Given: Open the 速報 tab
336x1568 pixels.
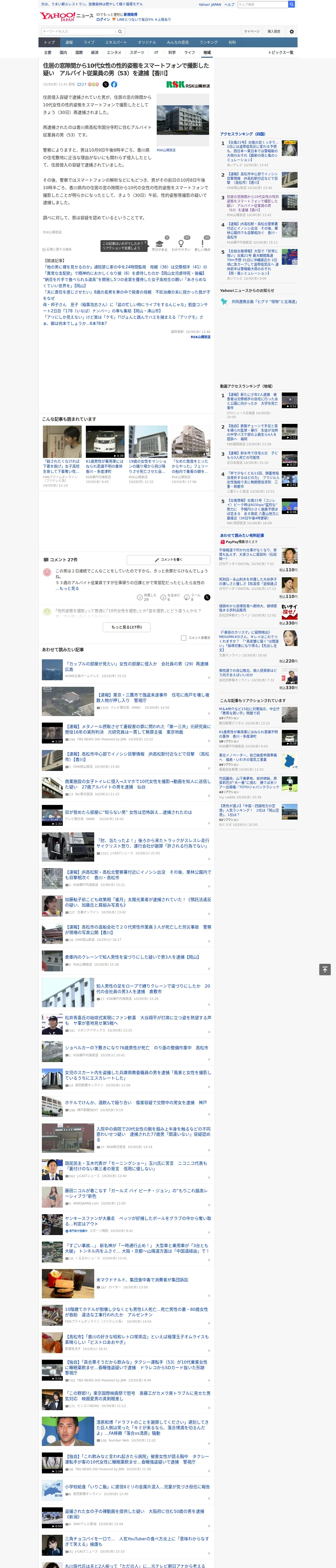Looking at the screenshot, I should (69, 43).
